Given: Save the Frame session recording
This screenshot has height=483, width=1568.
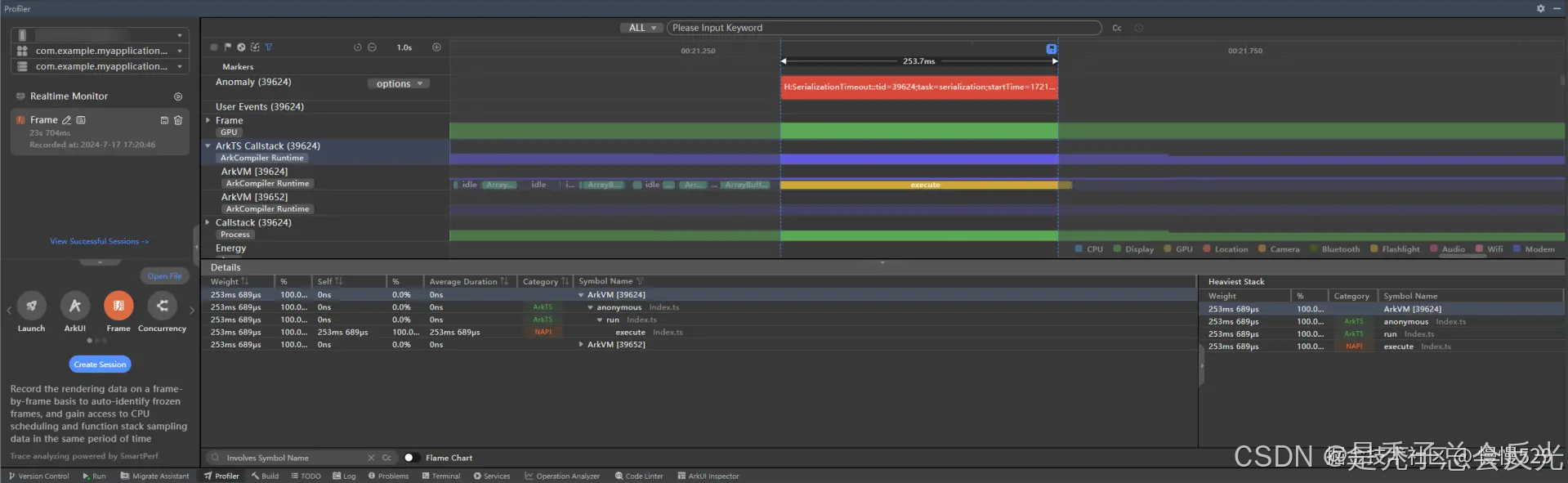Looking at the screenshot, I should [164, 120].
